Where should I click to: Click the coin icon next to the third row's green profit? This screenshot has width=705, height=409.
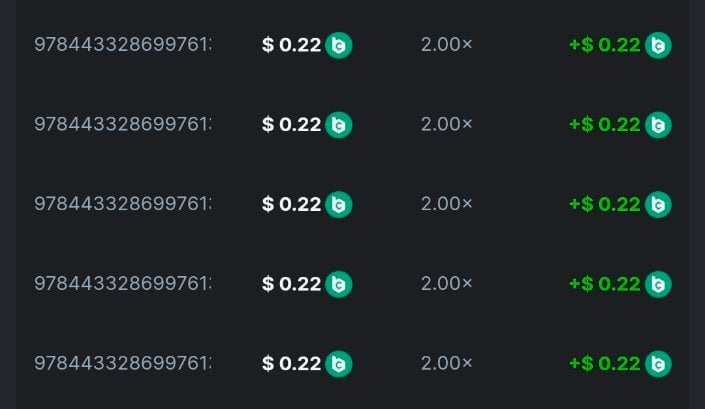[658, 204]
